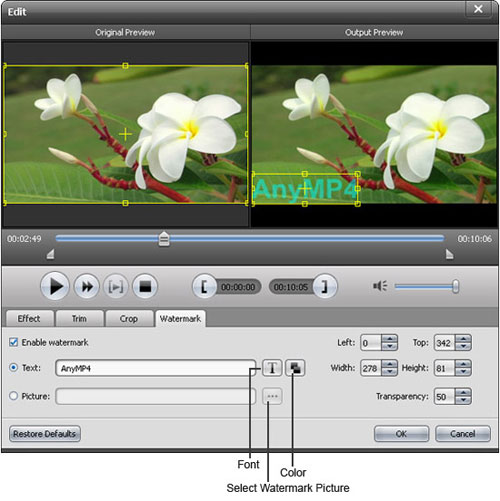This screenshot has height=501, width=500.
Task: Mute audio using the speaker icon
Action: pos(380,286)
